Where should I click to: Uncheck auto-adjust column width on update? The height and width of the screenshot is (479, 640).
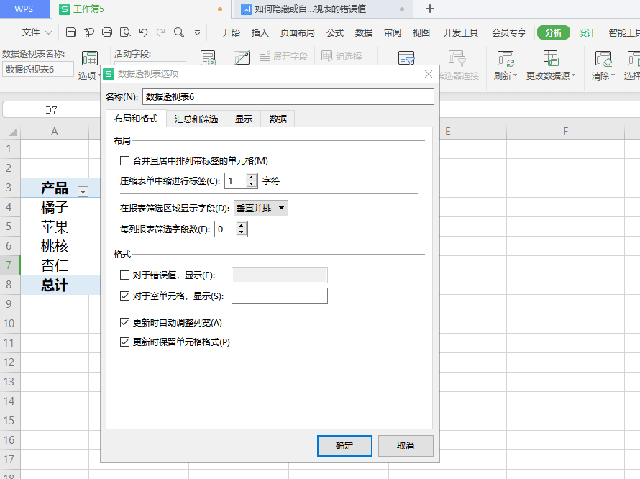pos(125,323)
